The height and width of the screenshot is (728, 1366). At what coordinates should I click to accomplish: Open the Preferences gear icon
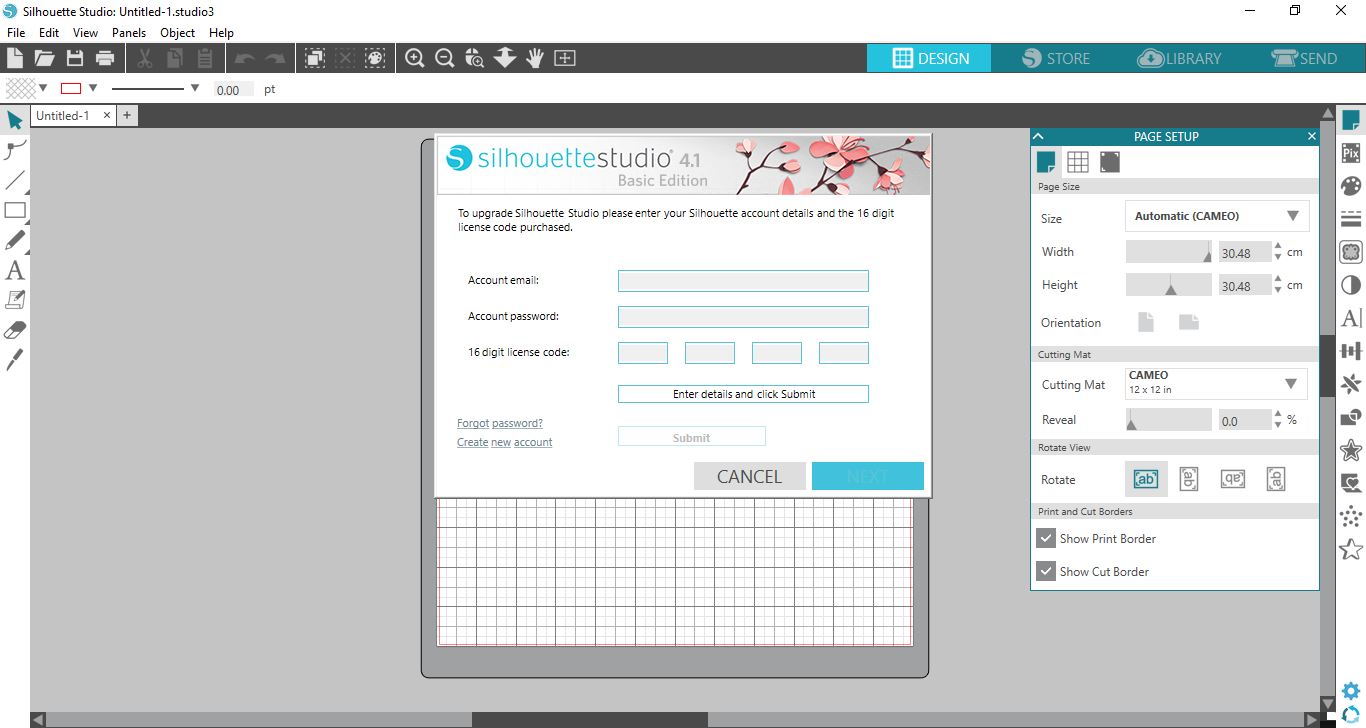point(1351,690)
